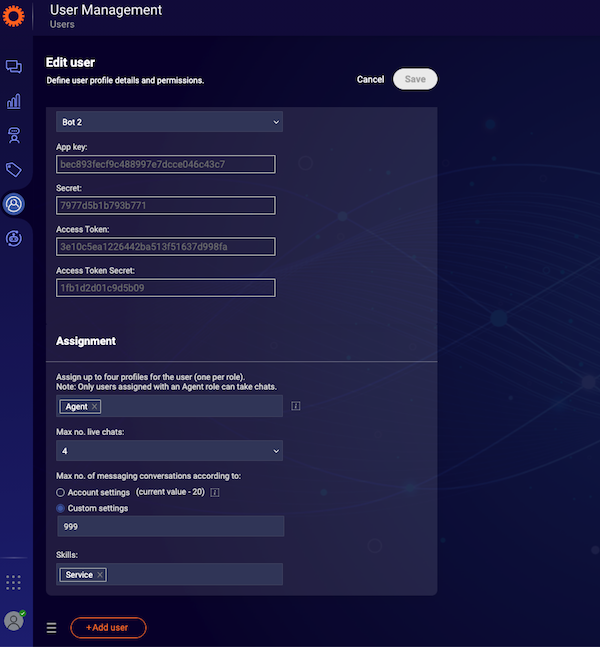Click info icon beside current value 20
This screenshot has width=600, height=647.
point(215,492)
